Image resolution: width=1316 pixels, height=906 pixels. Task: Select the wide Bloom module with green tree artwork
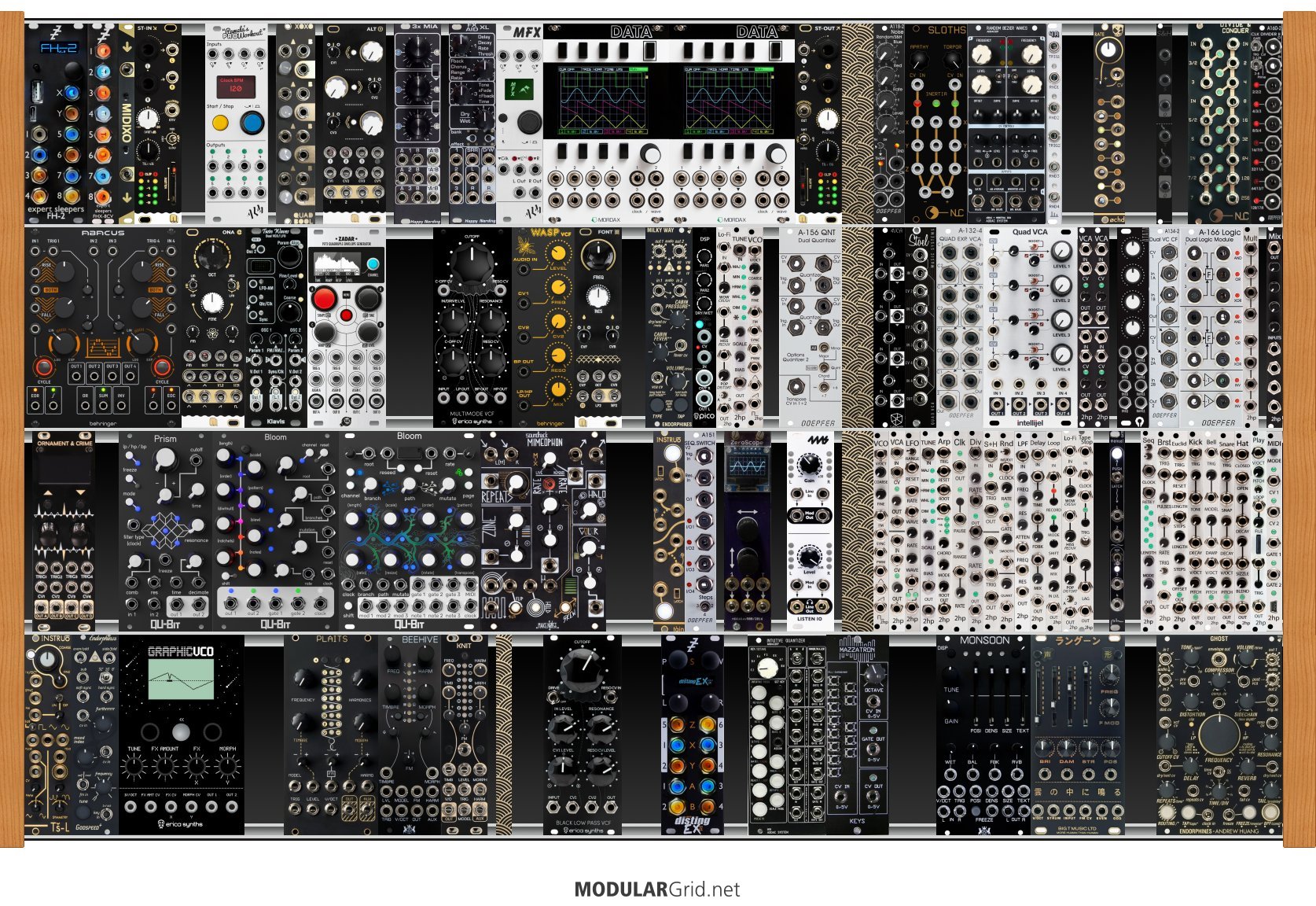(410, 530)
